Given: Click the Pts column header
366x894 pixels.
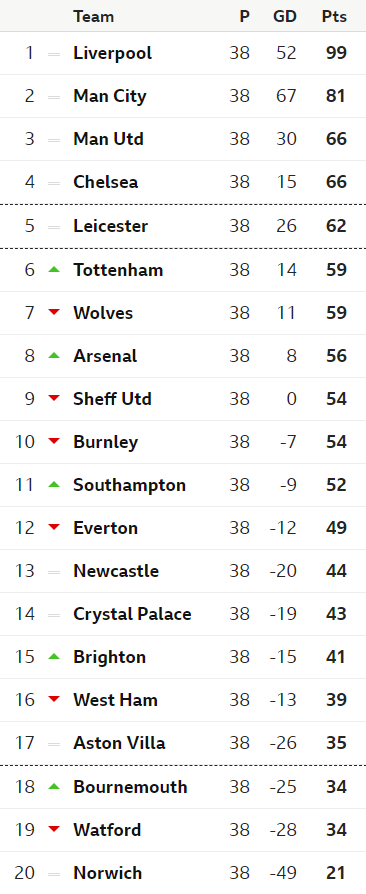Looking at the screenshot, I should pos(334,17).
